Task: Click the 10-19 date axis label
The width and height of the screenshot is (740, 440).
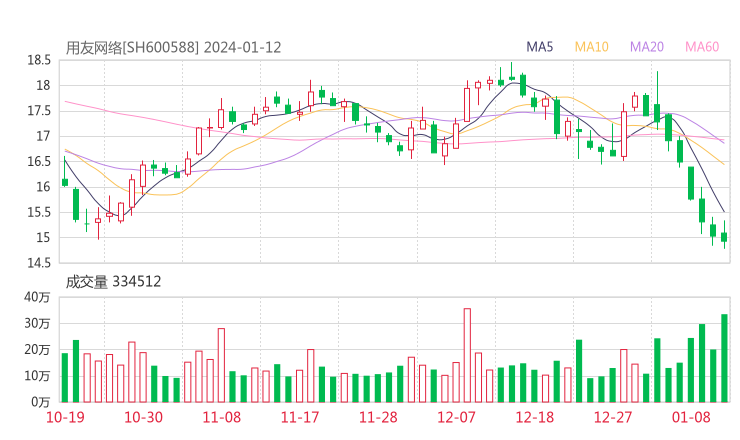Action: (65, 417)
